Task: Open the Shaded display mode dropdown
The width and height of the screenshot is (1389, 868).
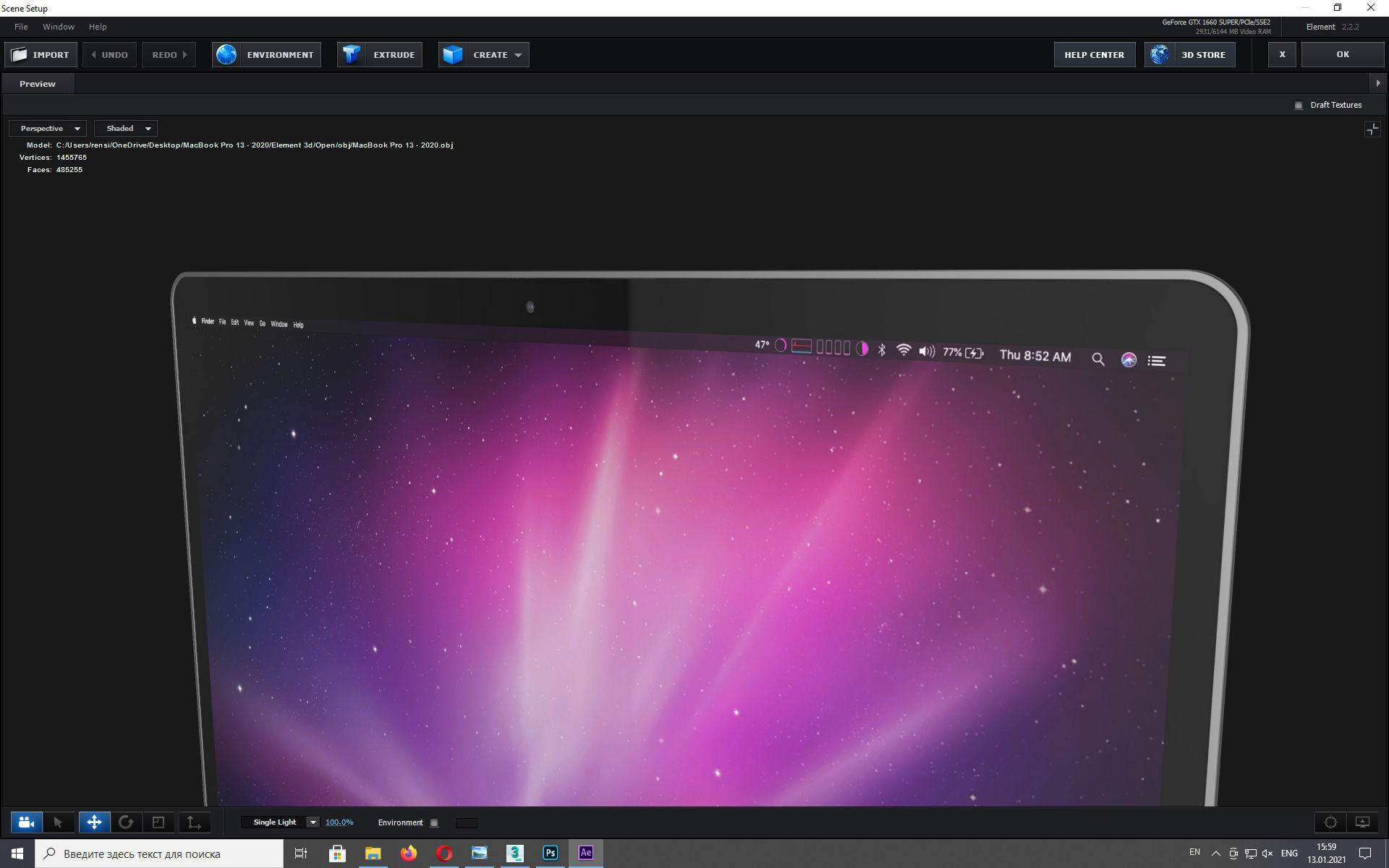Action: [126, 129]
